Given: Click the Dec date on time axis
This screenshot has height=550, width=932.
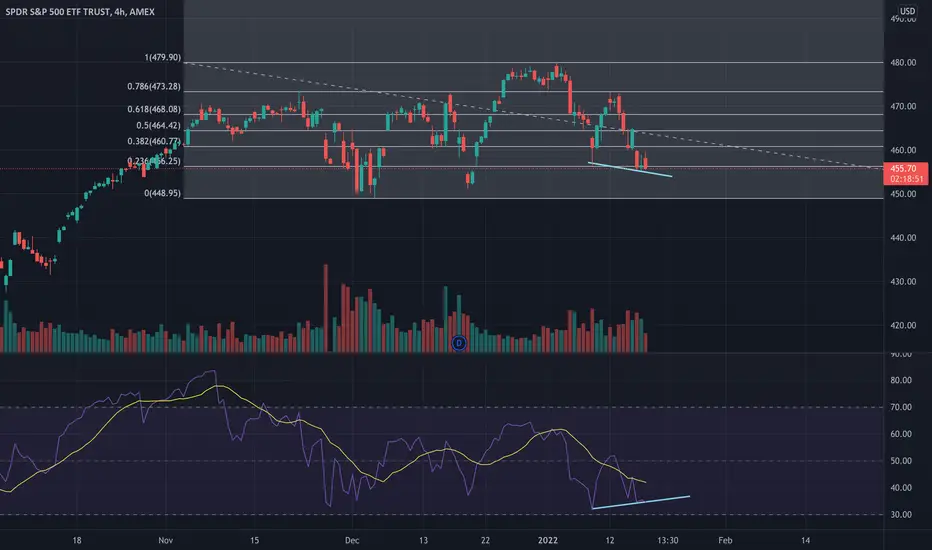Looking at the screenshot, I should coord(352,540).
